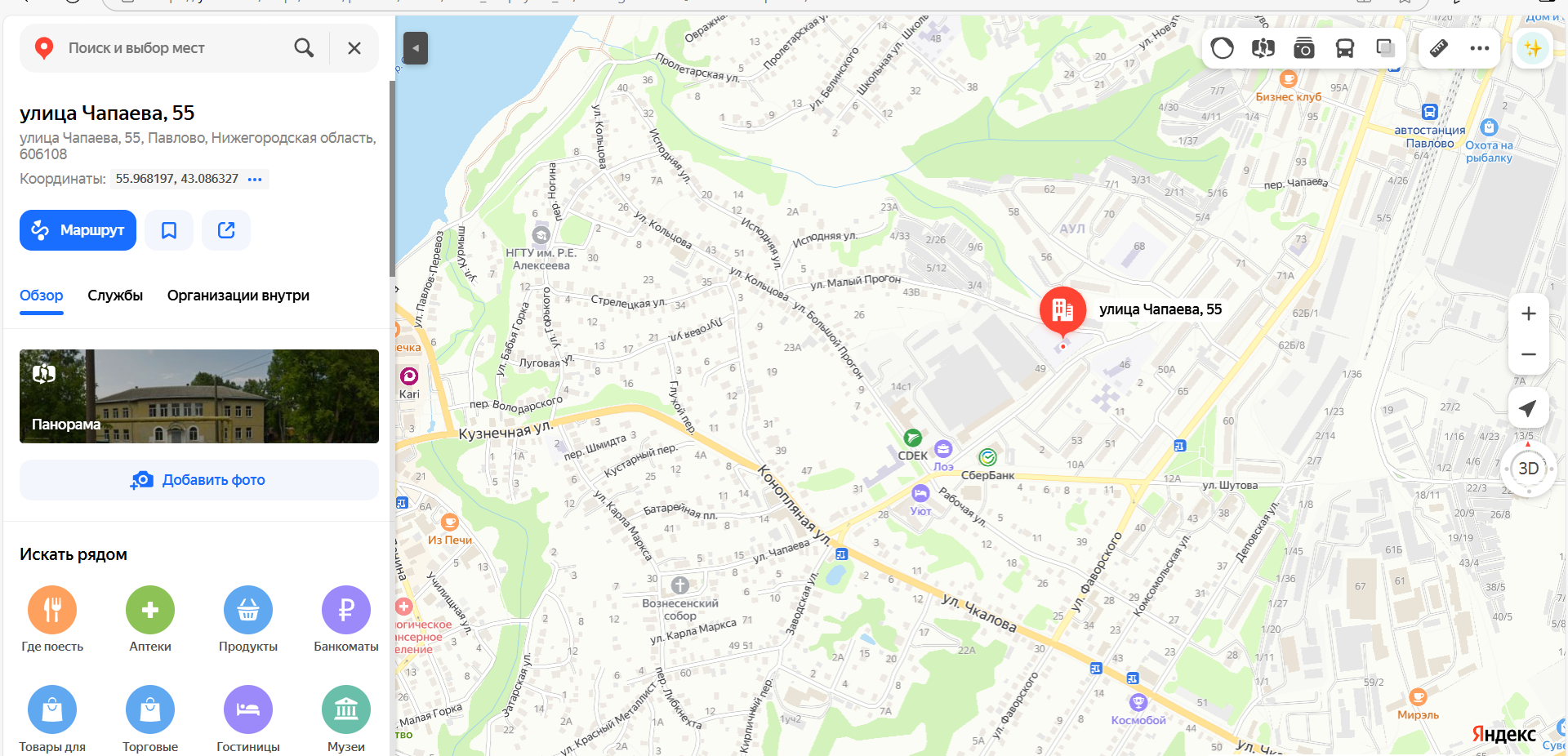
Task: Click the share link icon button
Action: [x=226, y=230]
